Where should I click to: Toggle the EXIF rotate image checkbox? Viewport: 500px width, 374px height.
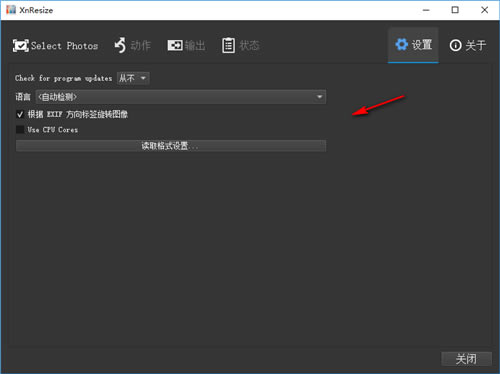[20, 115]
